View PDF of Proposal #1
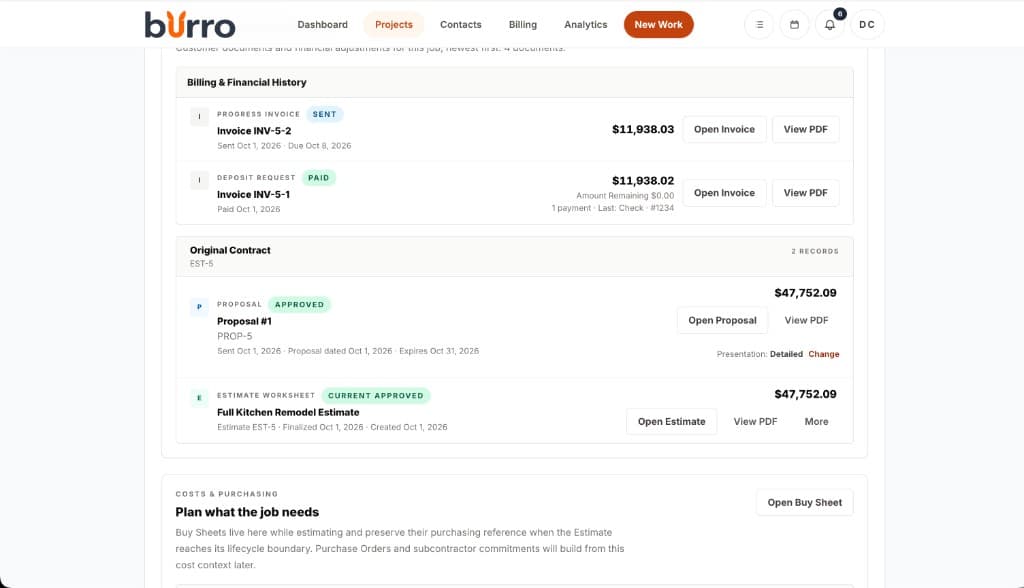The width and height of the screenshot is (1024, 588). click(x=806, y=320)
